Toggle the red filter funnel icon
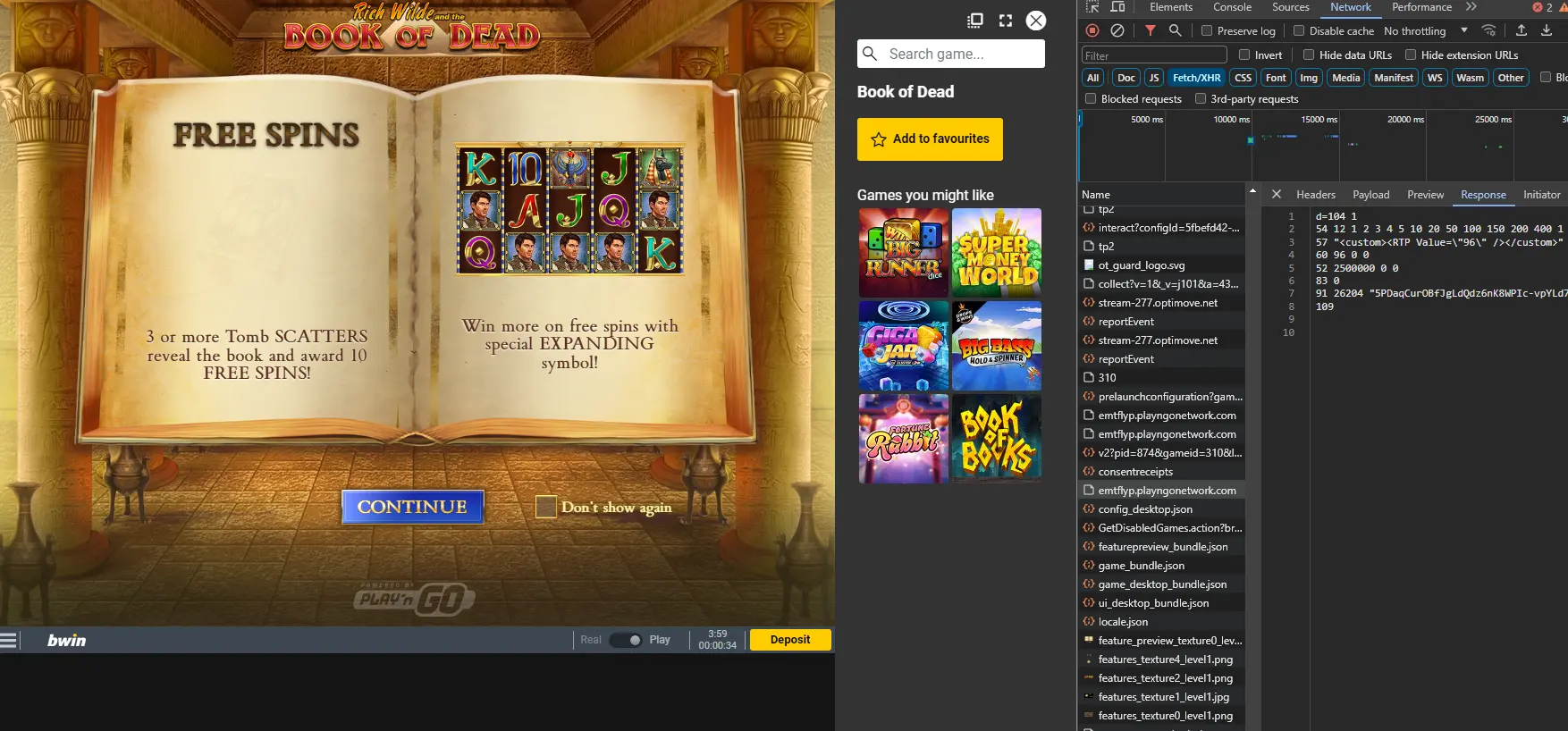Viewport: 1568px width, 731px height. click(1151, 30)
